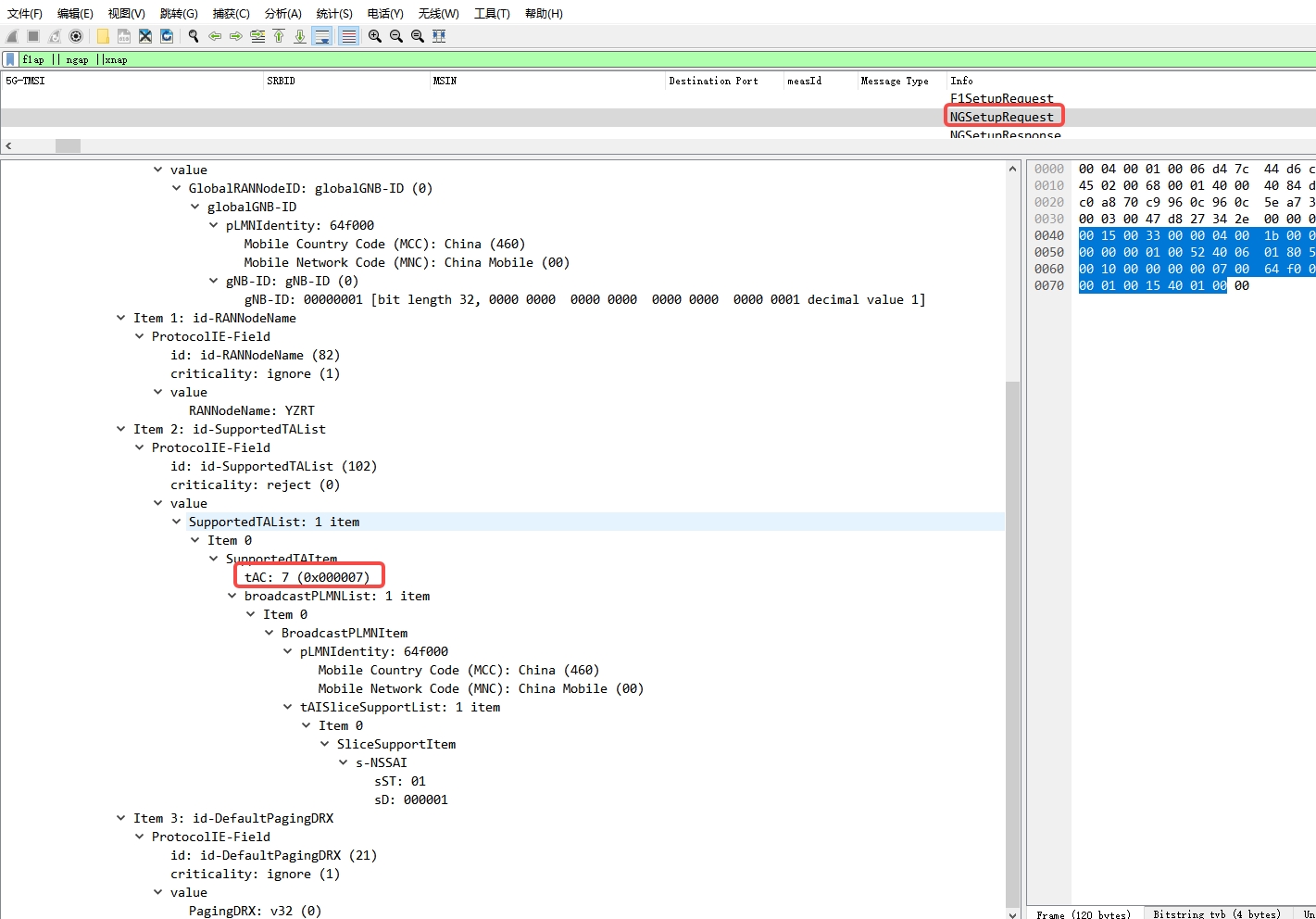Screen dimensions: 1316x919
Task: Stop the running capture
Action: pyautogui.click(x=33, y=36)
